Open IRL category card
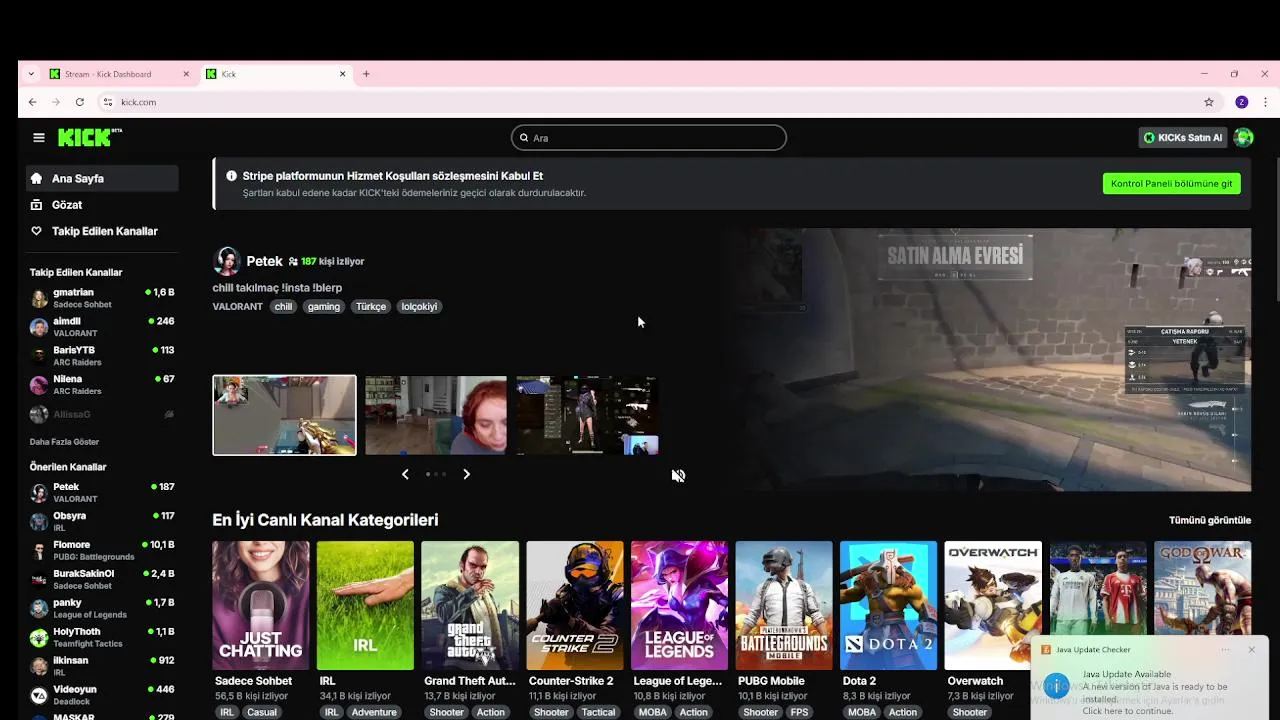 [365, 605]
